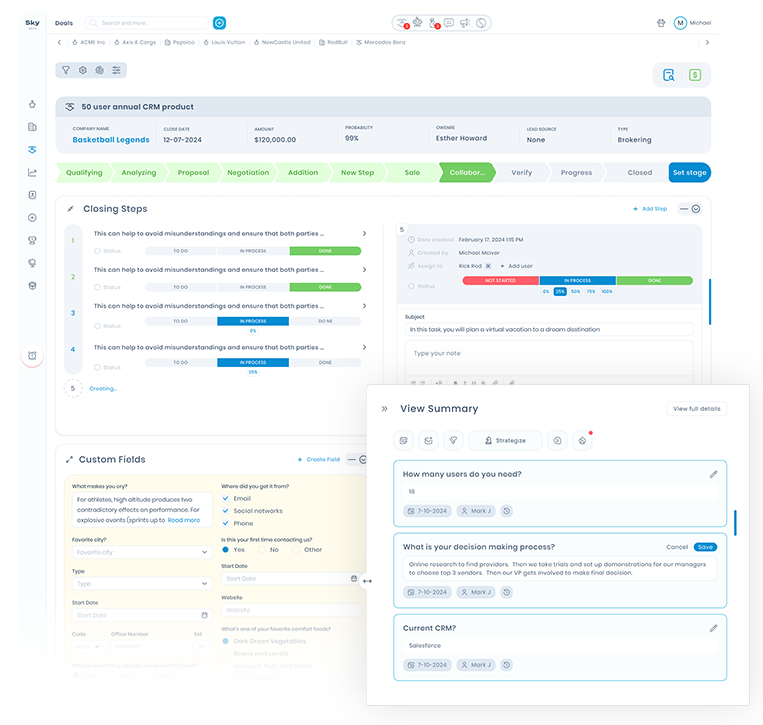Set task progress to 50%
This screenshot has height=725, width=763.
(575, 292)
